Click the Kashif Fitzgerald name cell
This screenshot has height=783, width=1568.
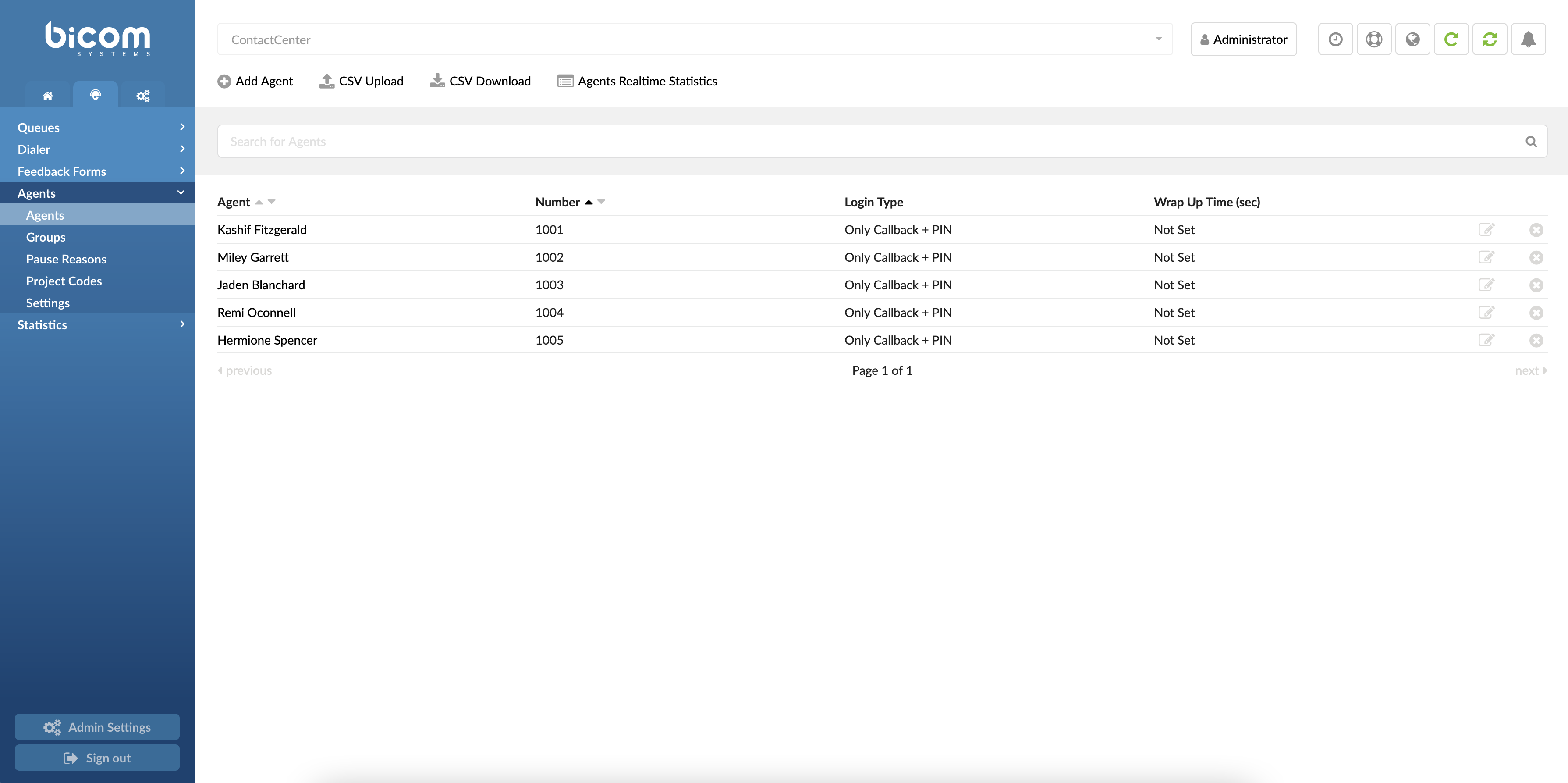tap(262, 230)
